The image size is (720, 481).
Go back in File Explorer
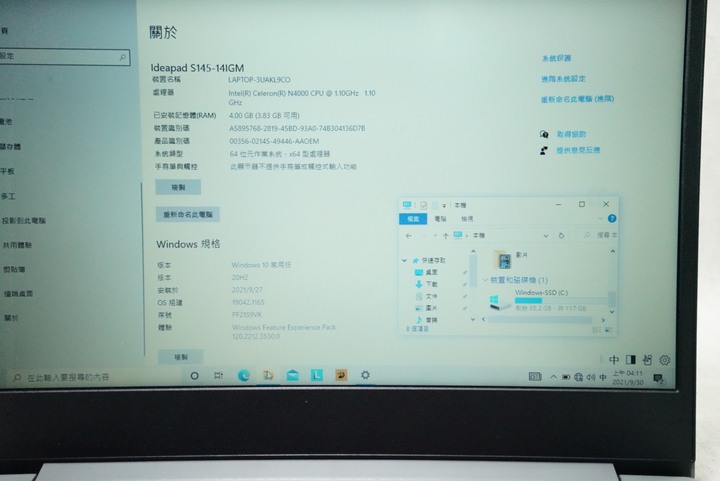409,236
